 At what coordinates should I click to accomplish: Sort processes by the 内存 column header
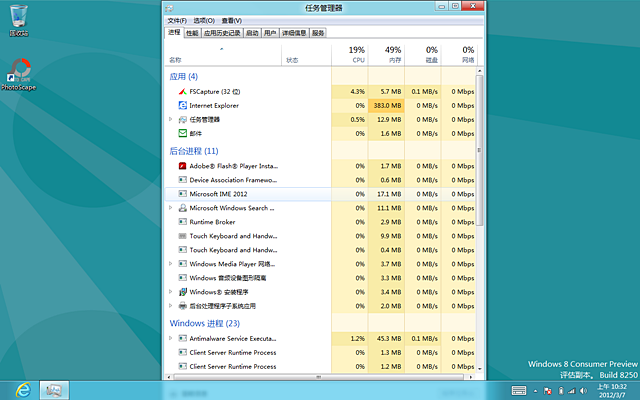point(386,55)
